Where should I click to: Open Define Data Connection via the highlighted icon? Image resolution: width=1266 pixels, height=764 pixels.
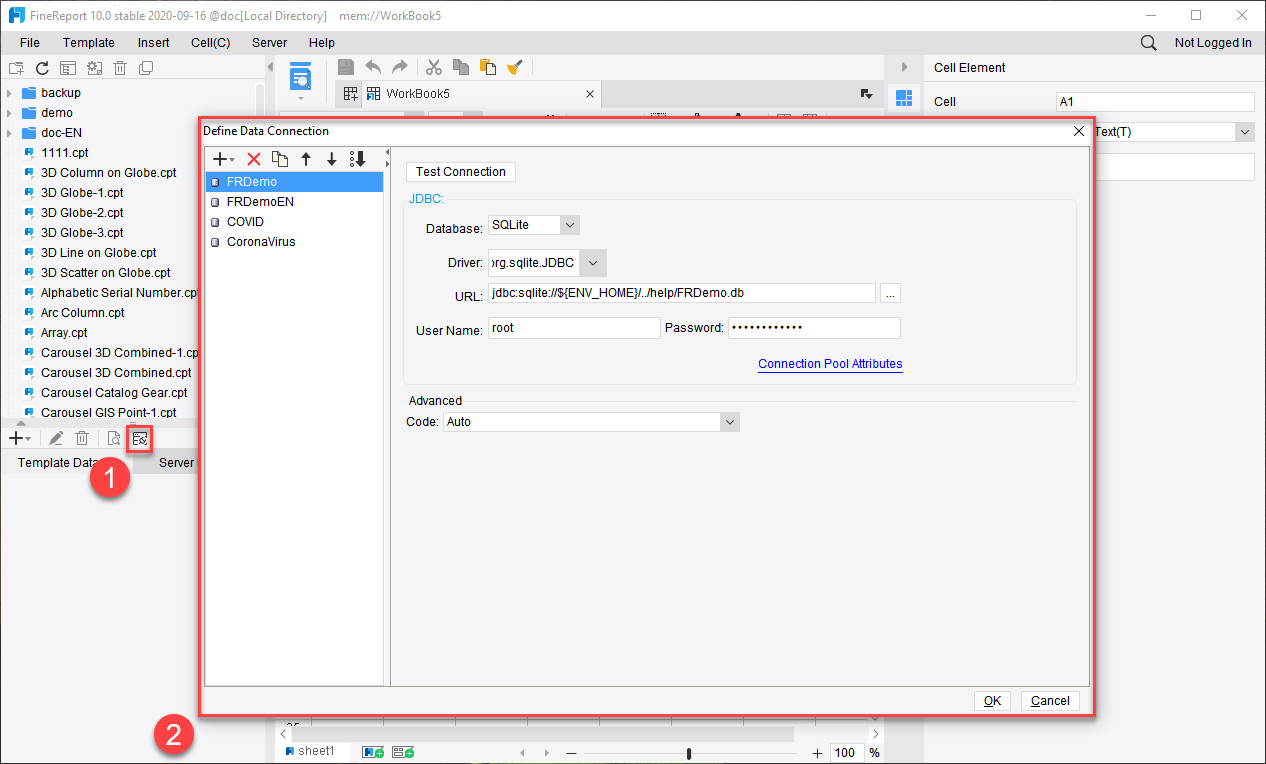140,437
